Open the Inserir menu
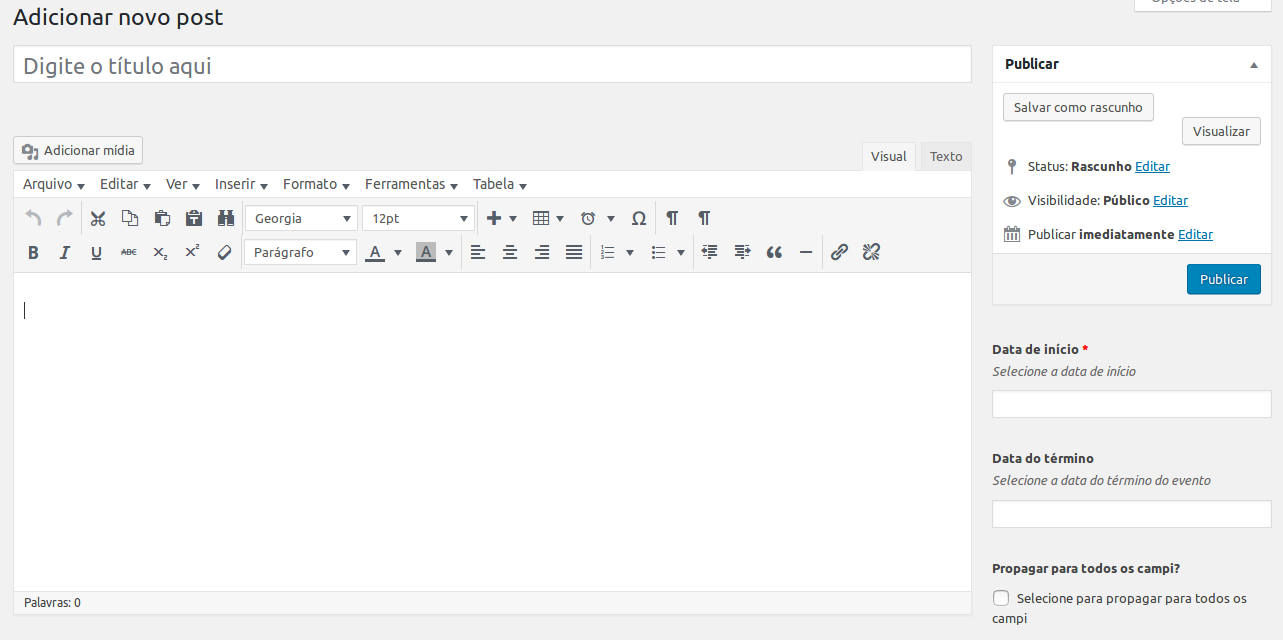 click(241, 185)
